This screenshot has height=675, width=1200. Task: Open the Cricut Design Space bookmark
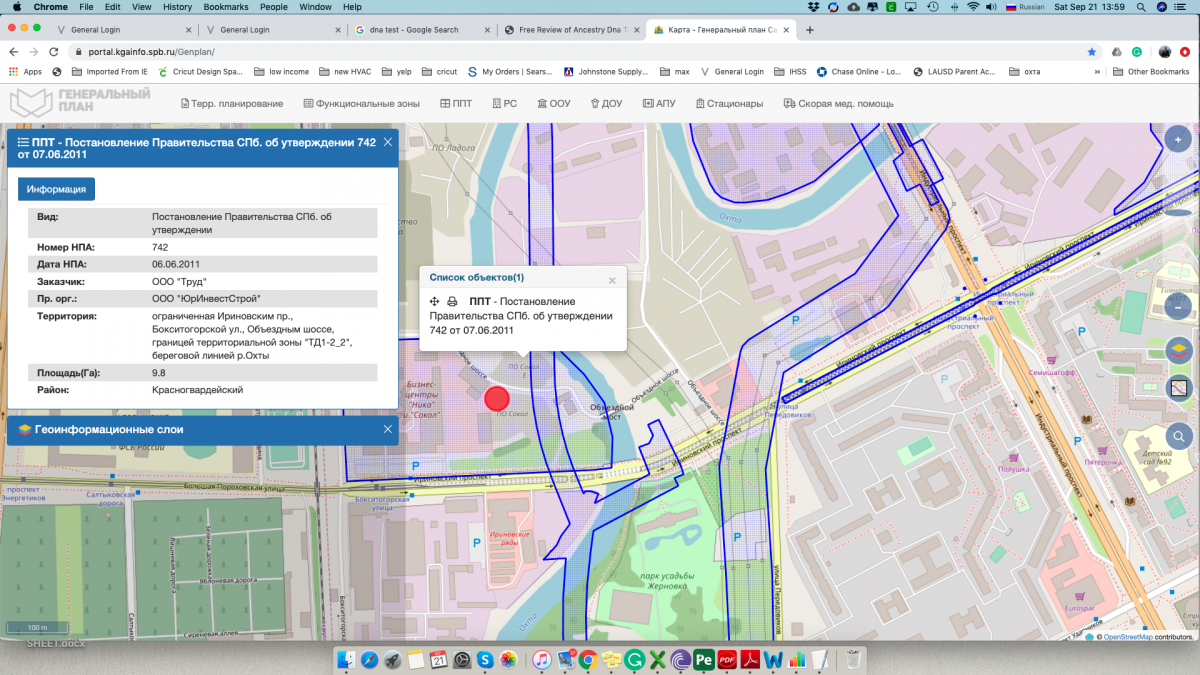(x=200, y=72)
